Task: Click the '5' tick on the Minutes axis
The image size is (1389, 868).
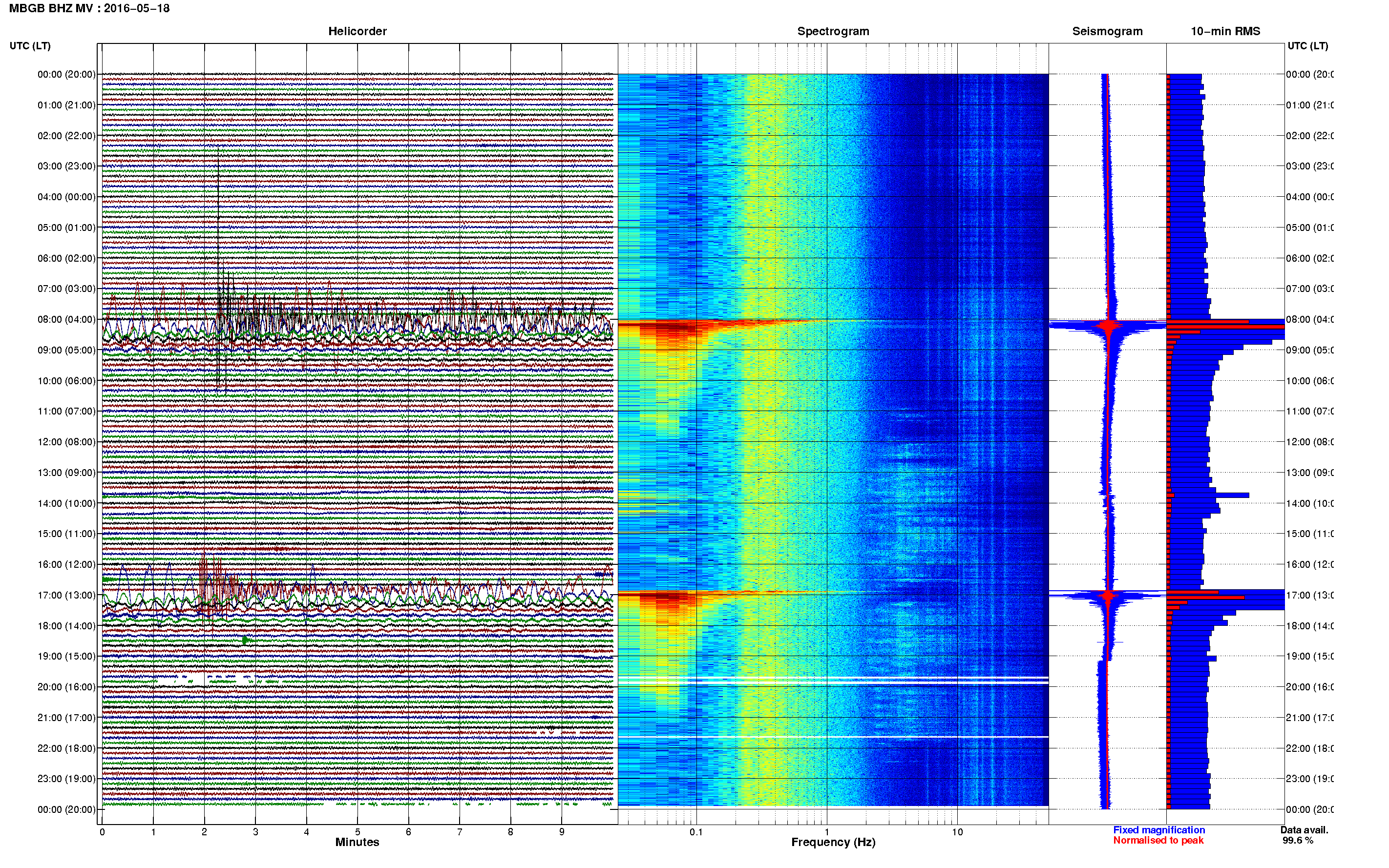Action: 357,832
